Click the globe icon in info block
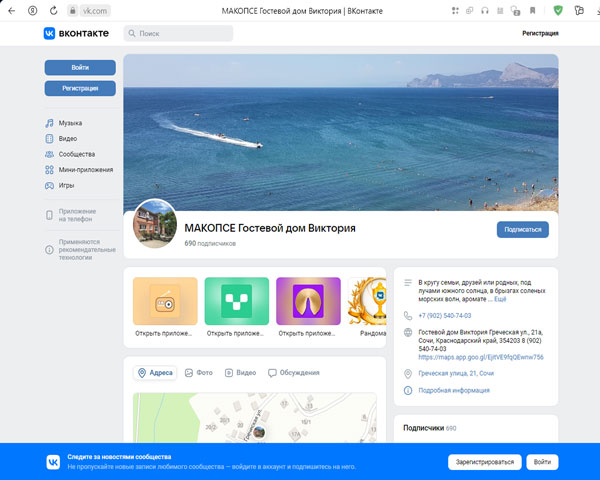This screenshot has height=480, width=600. 408,332
